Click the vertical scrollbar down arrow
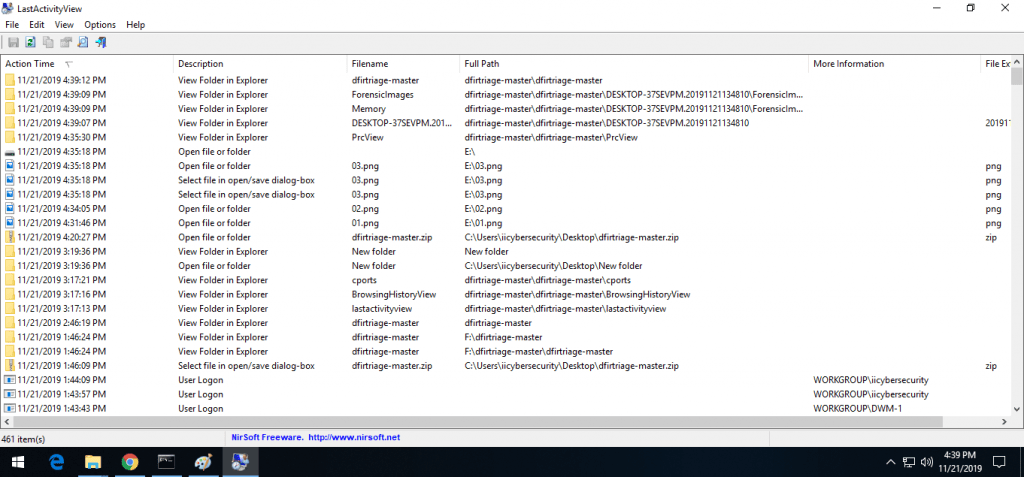Screen dimensions: 1024x477 coord(1017,408)
